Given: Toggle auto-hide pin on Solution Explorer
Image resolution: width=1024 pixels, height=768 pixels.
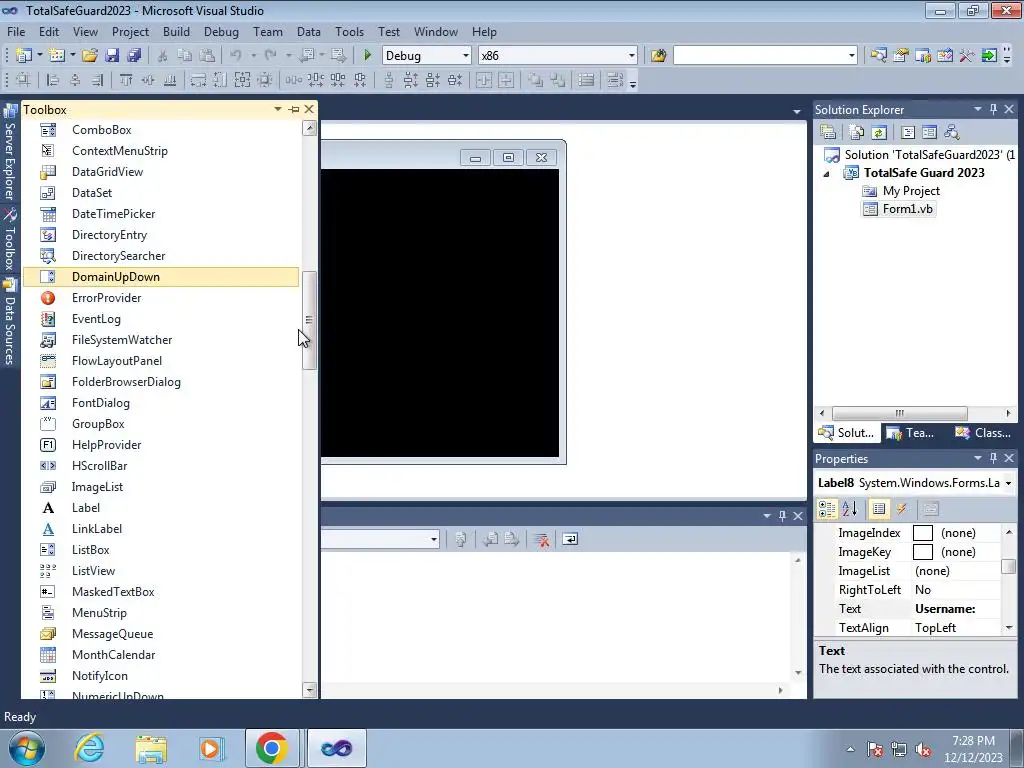Looking at the screenshot, I should (x=993, y=110).
